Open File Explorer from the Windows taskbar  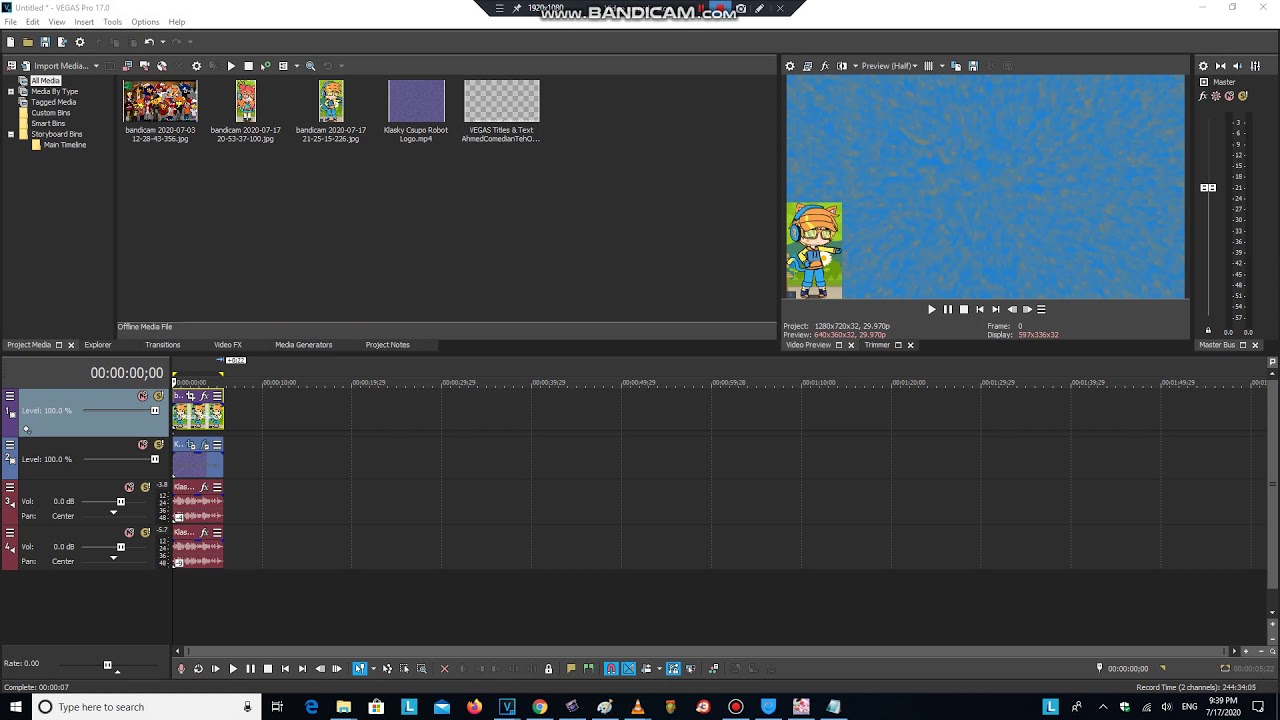[344, 707]
